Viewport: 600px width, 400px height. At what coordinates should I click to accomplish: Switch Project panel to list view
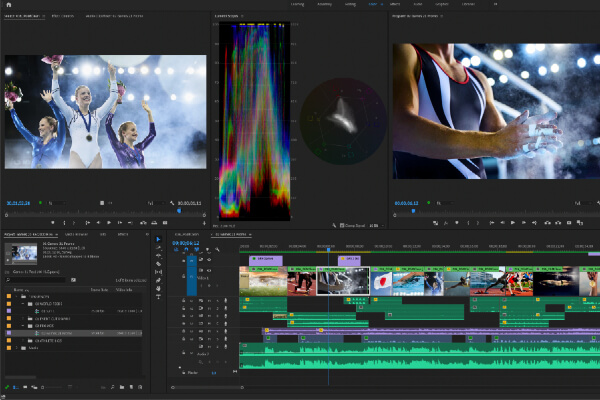coord(16,387)
